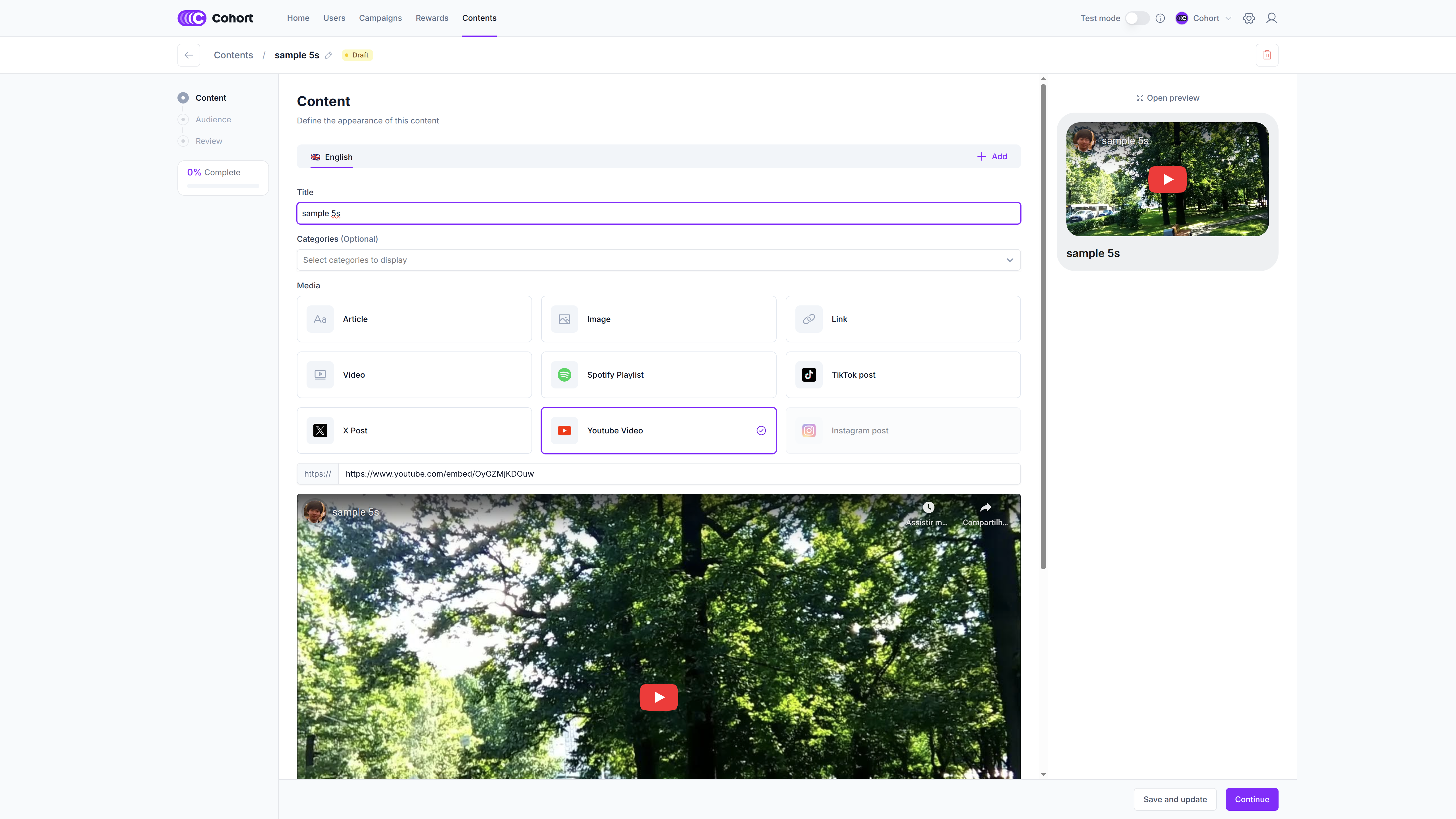Deselect the checked Youtube Video option
This screenshot has height=819, width=1456.
click(659, 431)
